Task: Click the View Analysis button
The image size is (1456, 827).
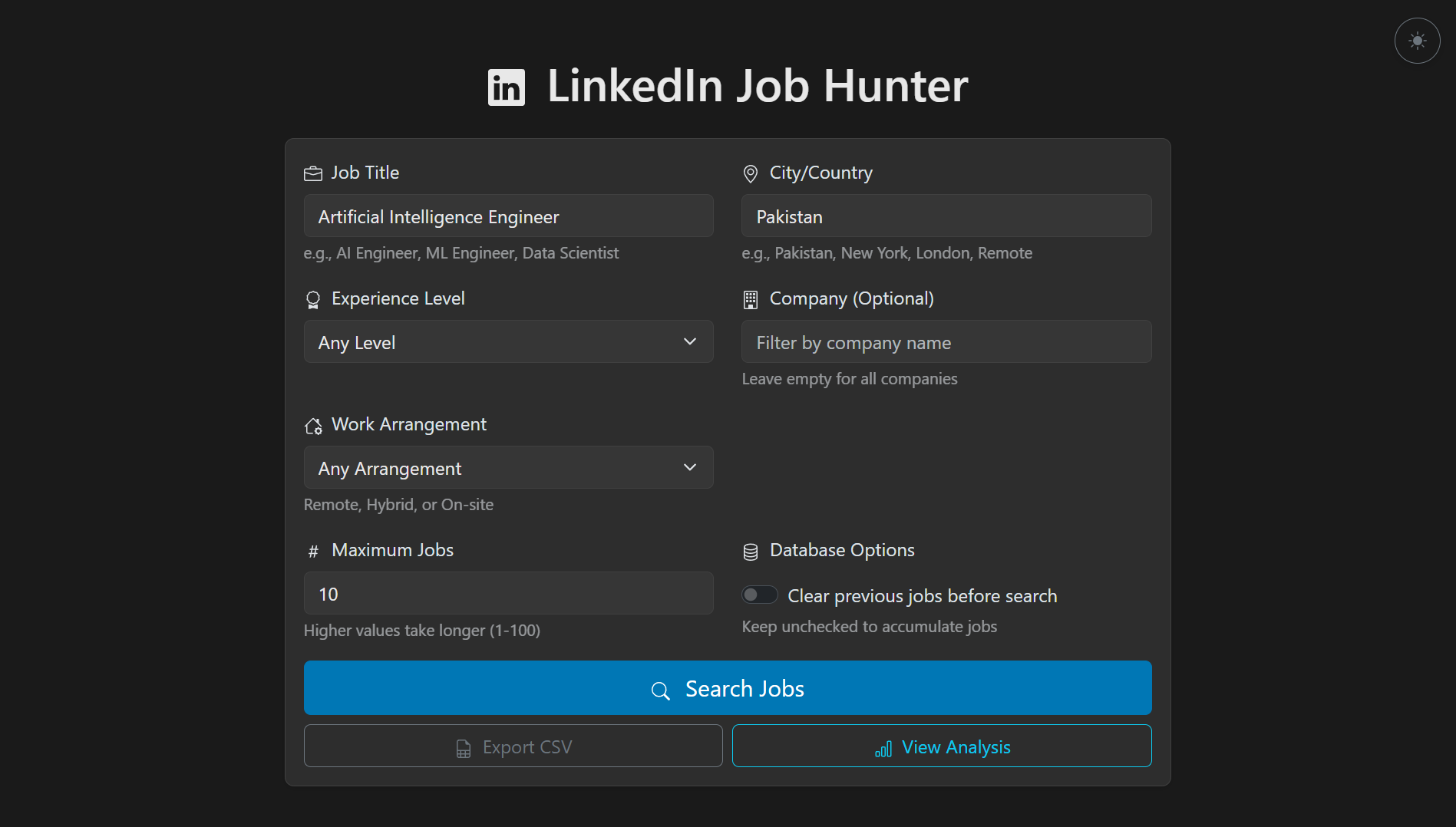Action: tap(942, 746)
